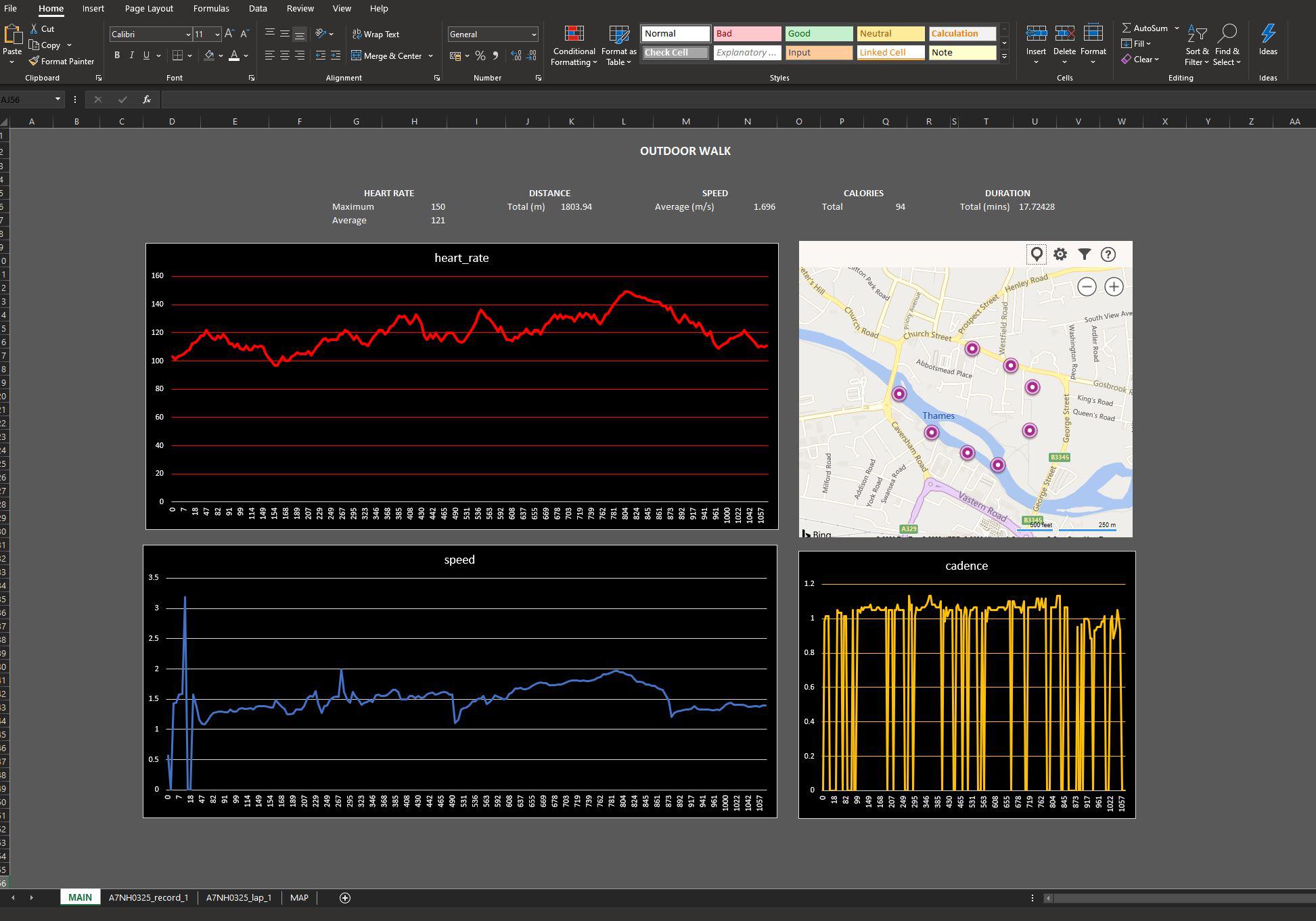Toggle Italic formatting
This screenshot has height=921, width=1316.
131,55
